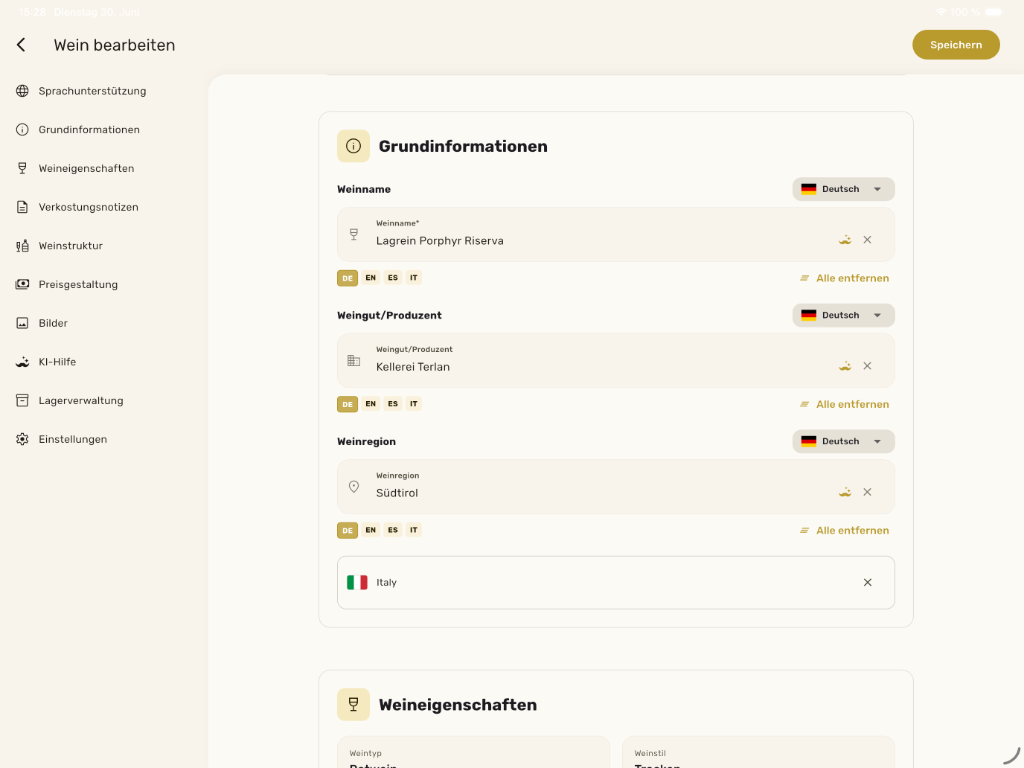Click Alle entfernen under Weinregion
The width and height of the screenshot is (1024, 768).
[x=844, y=530]
